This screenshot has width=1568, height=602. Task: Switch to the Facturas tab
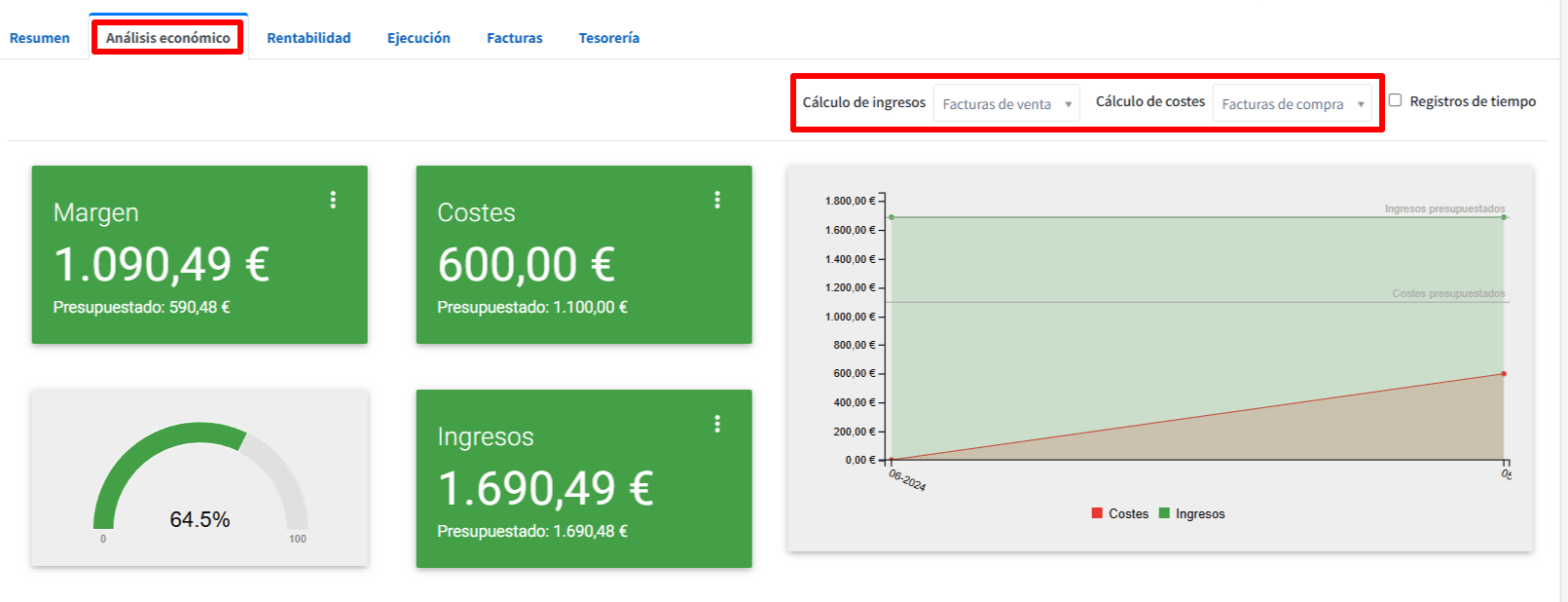pyautogui.click(x=515, y=38)
